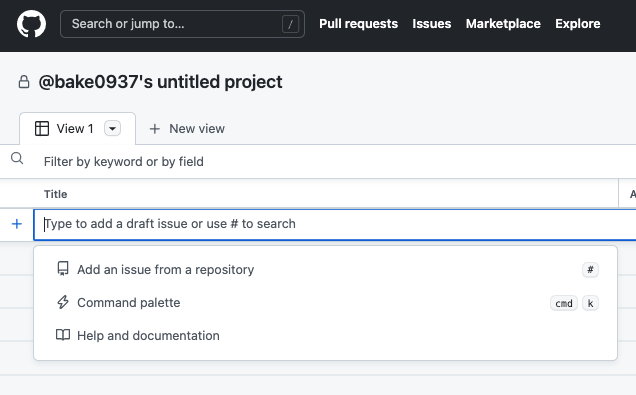The image size is (636, 395).
Task: Click the lock icon beside project title
Action: pos(24,82)
